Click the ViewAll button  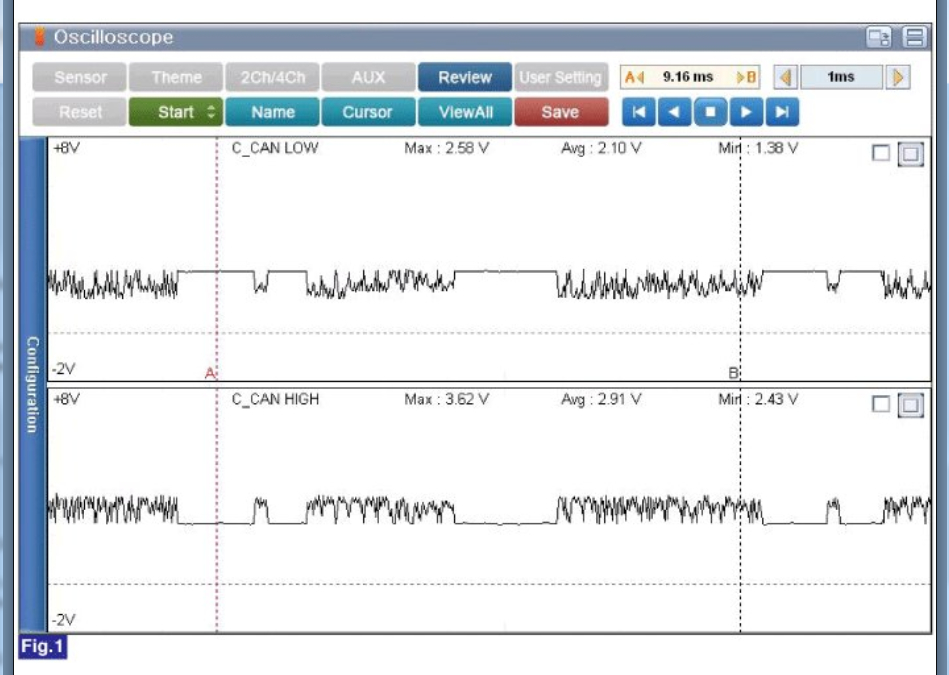tap(465, 112)
